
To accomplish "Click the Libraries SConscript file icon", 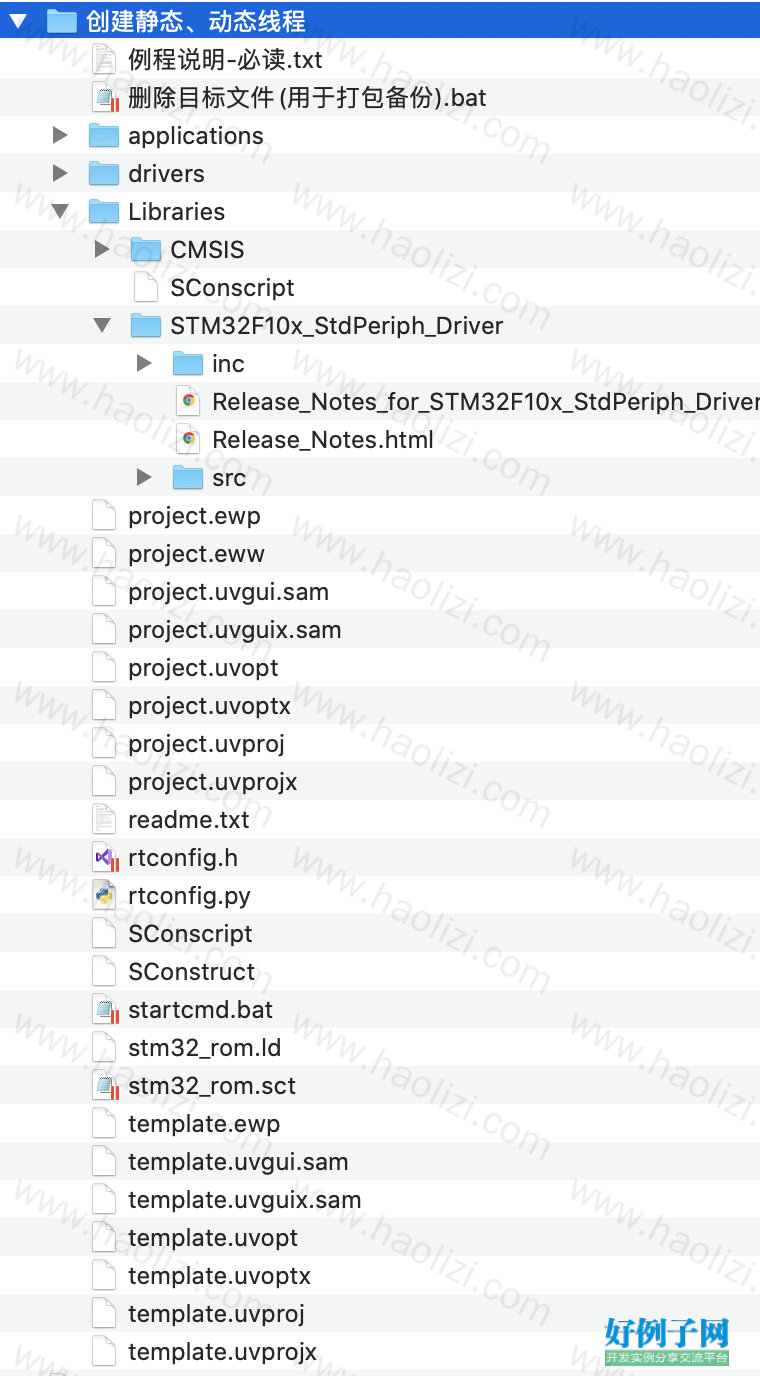I will [146, 287].
